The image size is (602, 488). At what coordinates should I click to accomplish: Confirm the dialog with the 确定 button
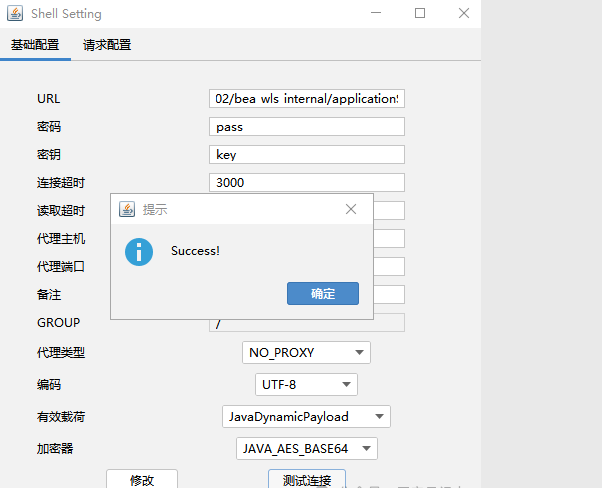click(x=323, y=294)
